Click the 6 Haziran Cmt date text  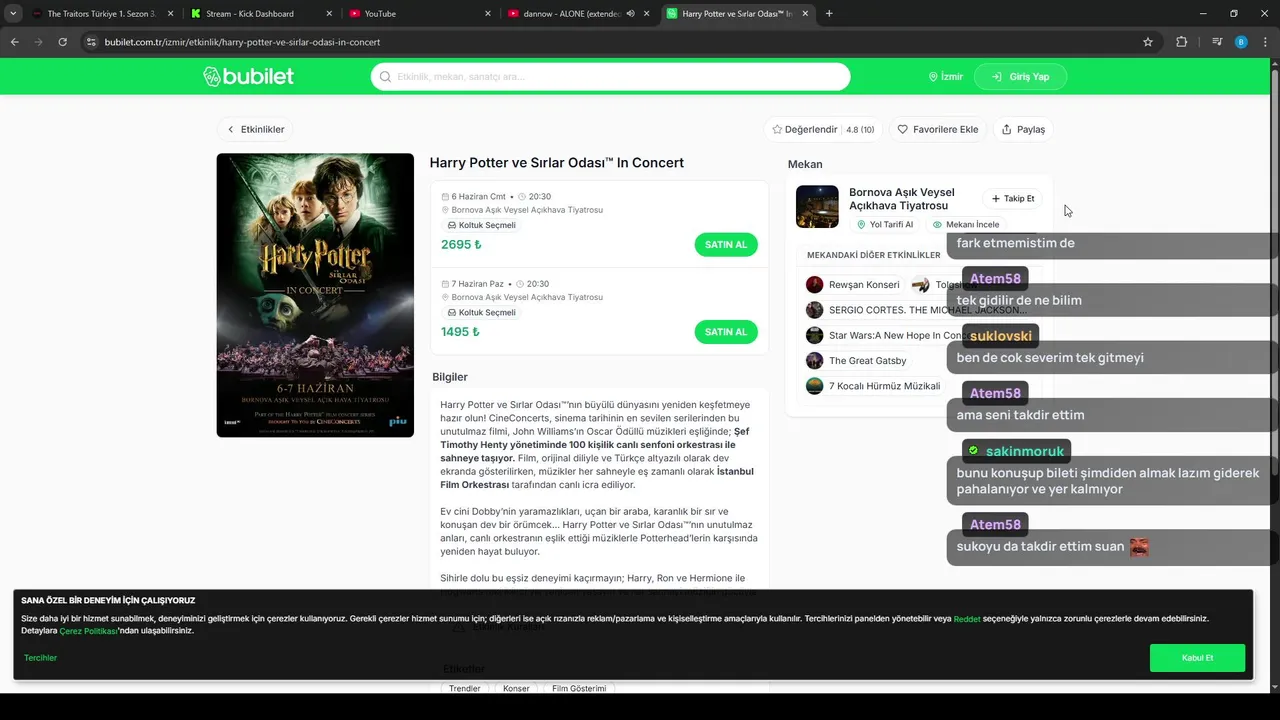click(478, 197)
